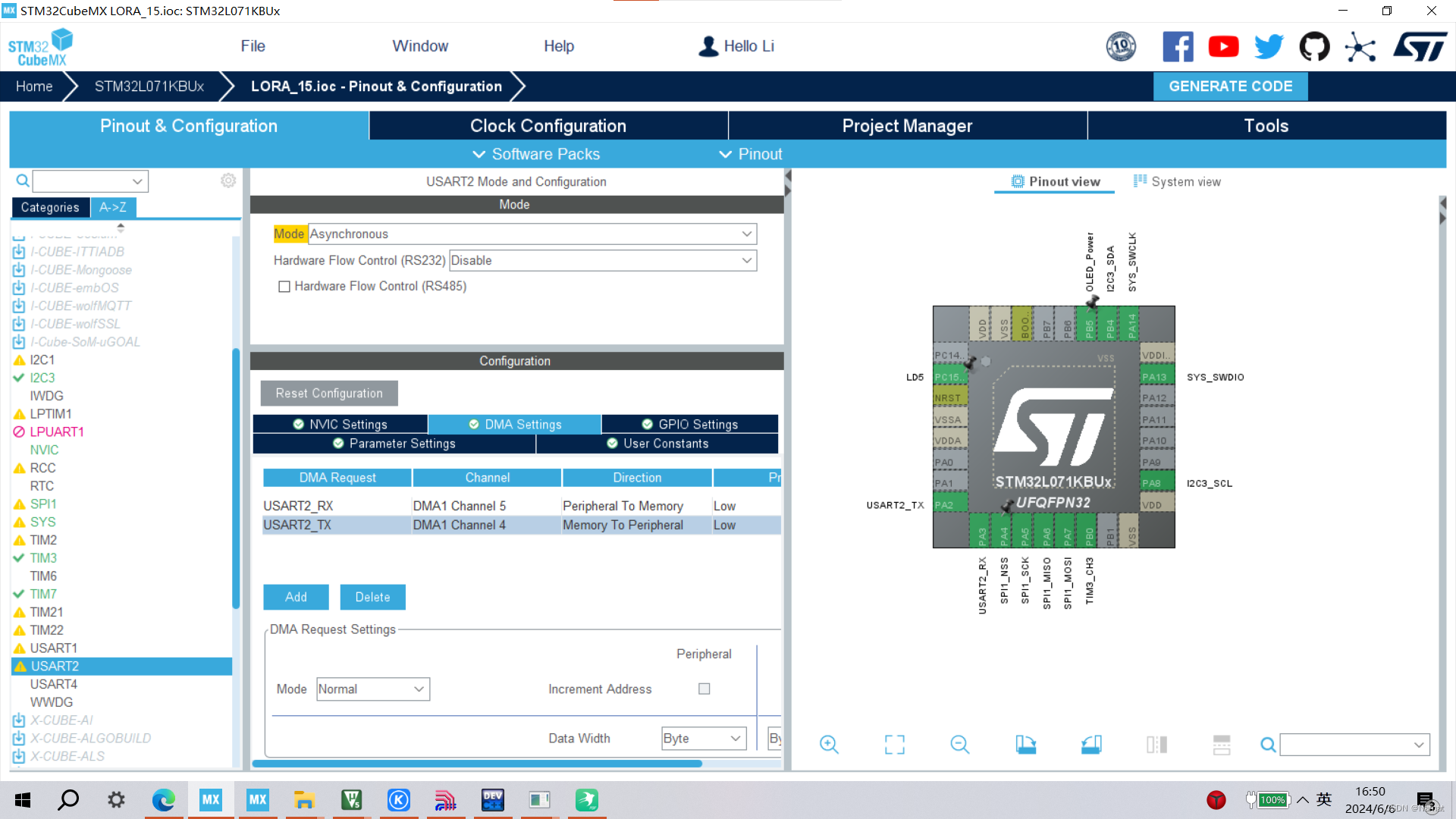Click the zoom out magnifier icon
This screenshot has height=819, width=1456.
click(959, 744)
